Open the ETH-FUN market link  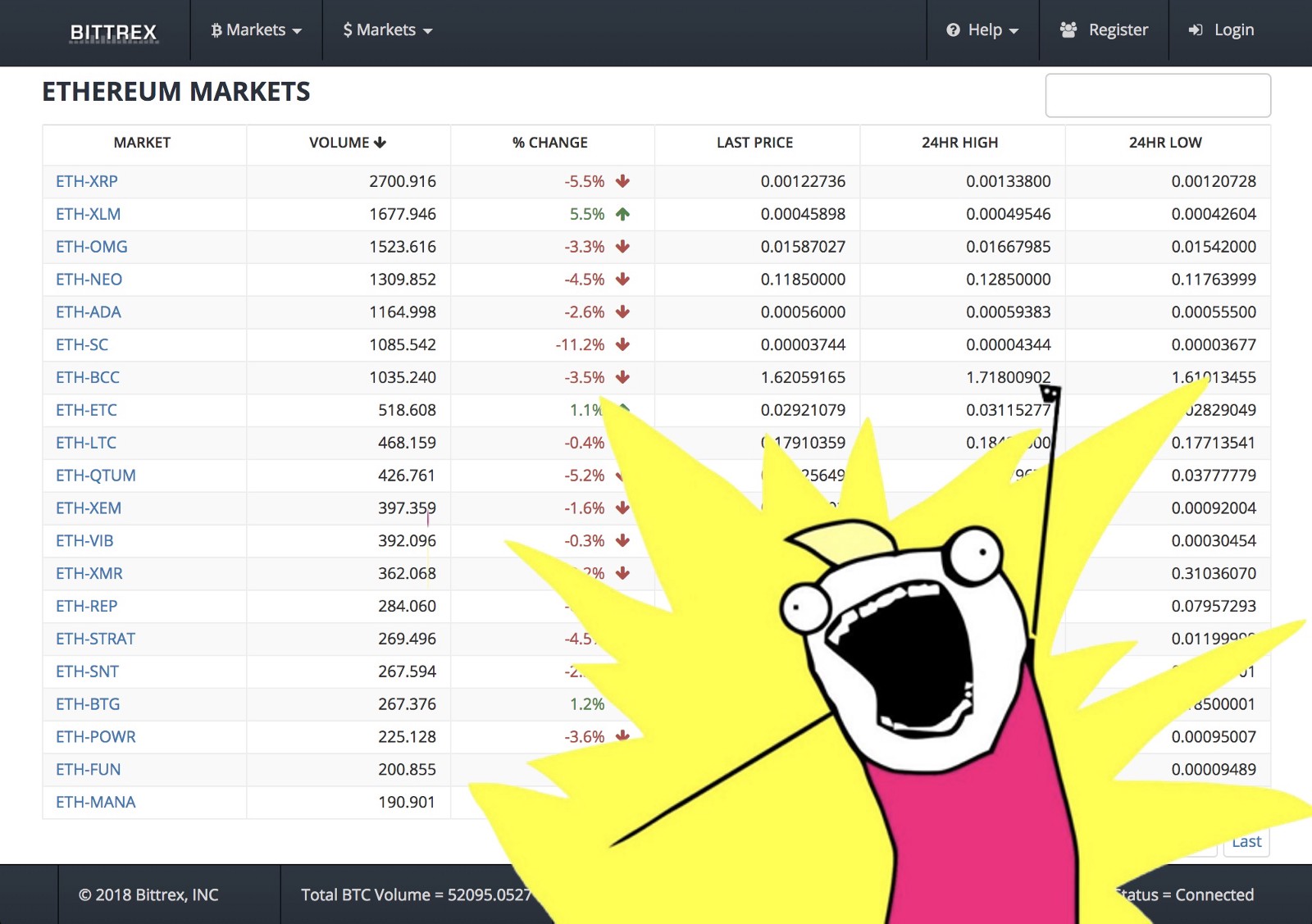click(89, 770)
